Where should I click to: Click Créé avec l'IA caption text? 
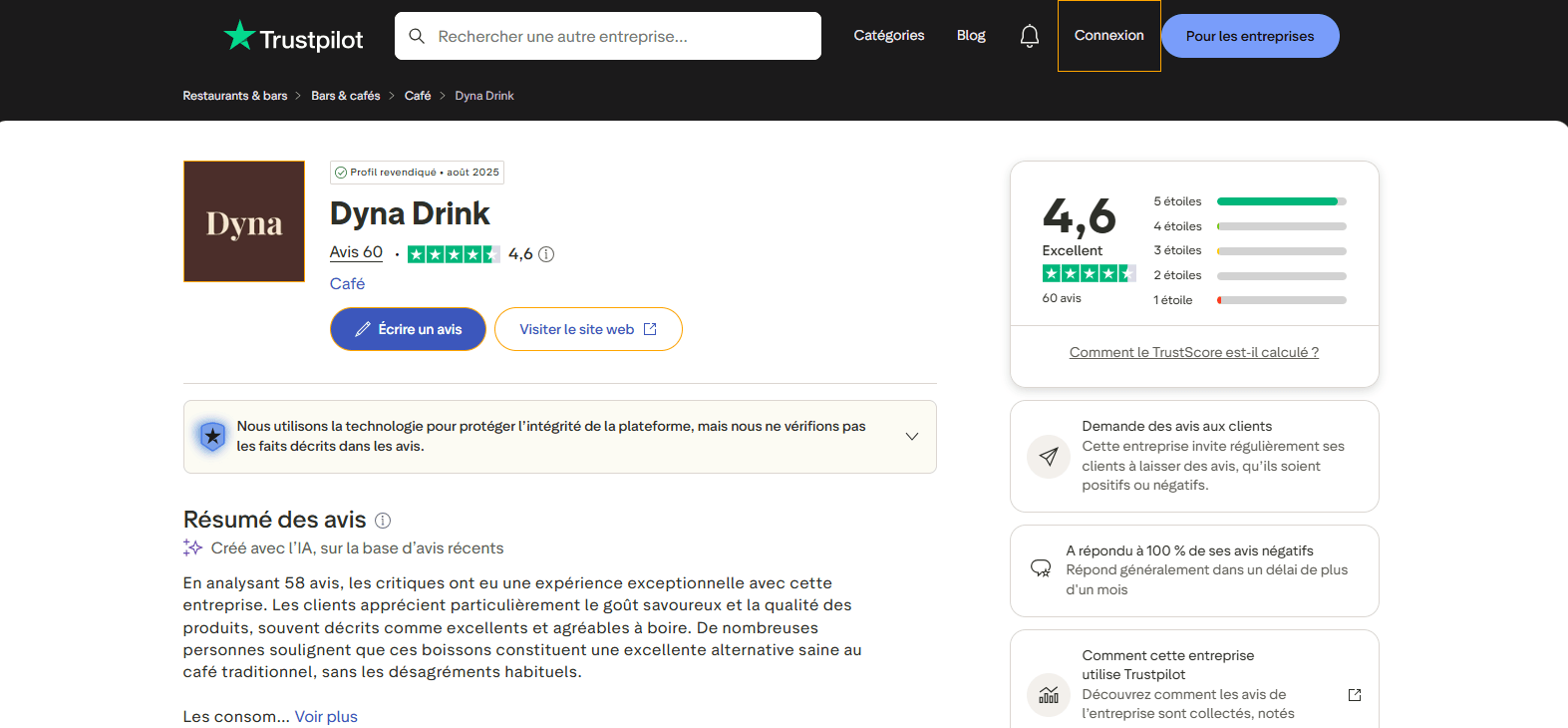357,548
